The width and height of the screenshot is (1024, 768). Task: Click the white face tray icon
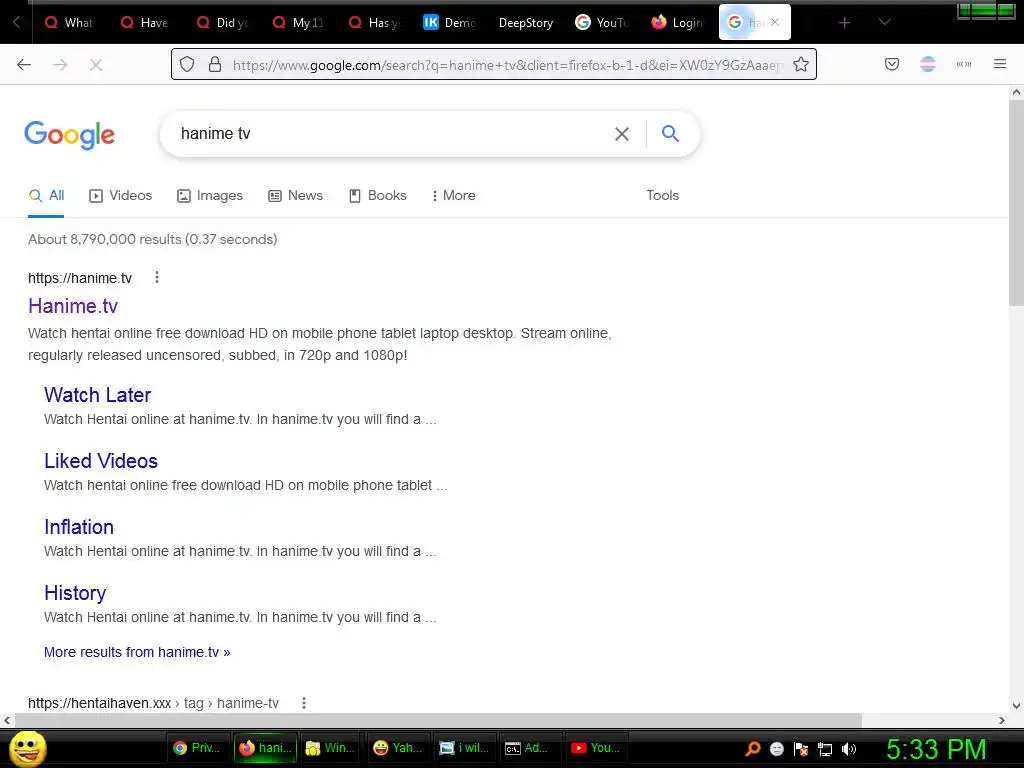tap(776, 748)
